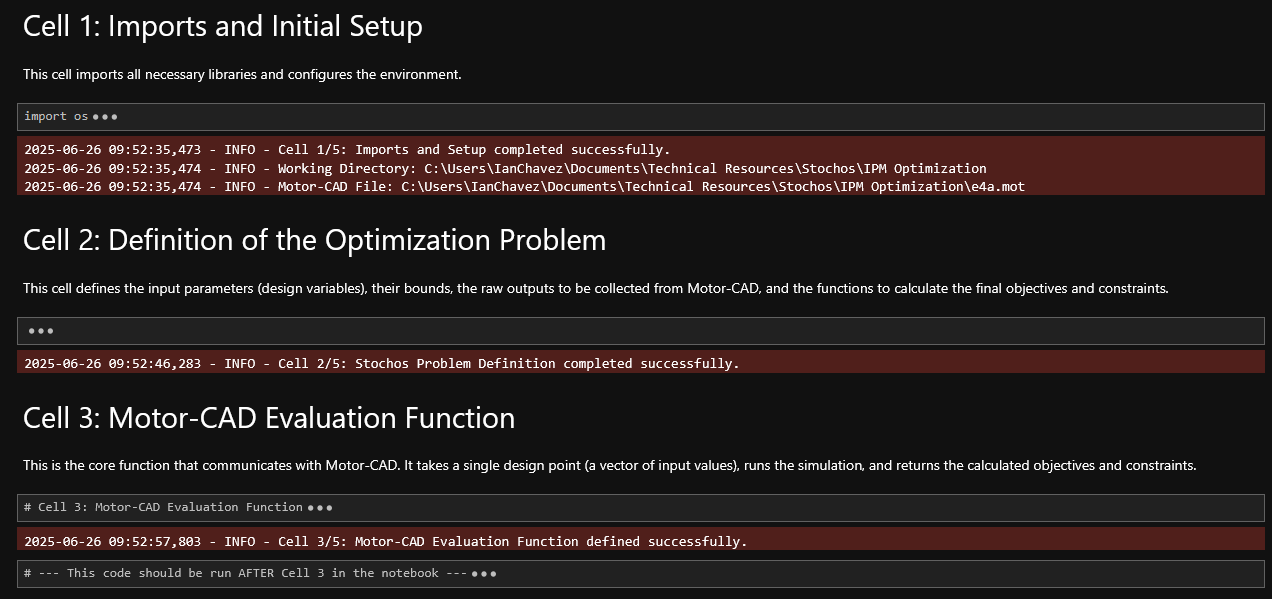Expand ellipsis after "run AFTER Cell 3" comment
This screenshot has height=599, width=1272.
[x=484, y=574]
